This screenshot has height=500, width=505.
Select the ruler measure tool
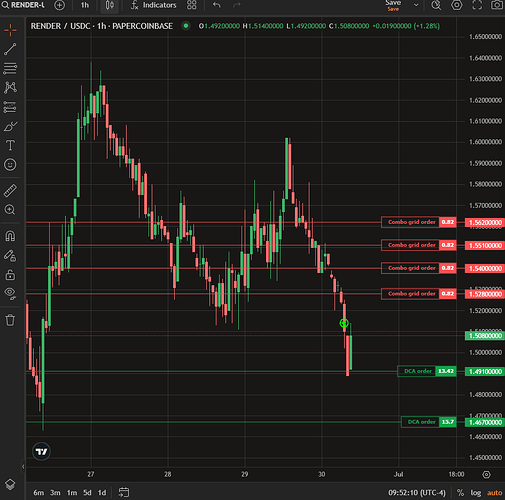pyautogui.click(x=10, y=191)
